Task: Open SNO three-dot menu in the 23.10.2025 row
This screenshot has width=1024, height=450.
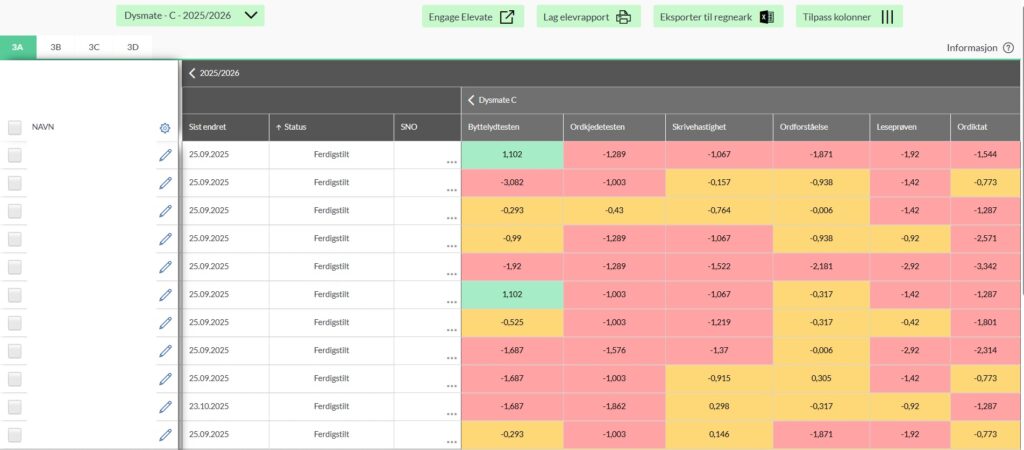Action: point(451,415)
